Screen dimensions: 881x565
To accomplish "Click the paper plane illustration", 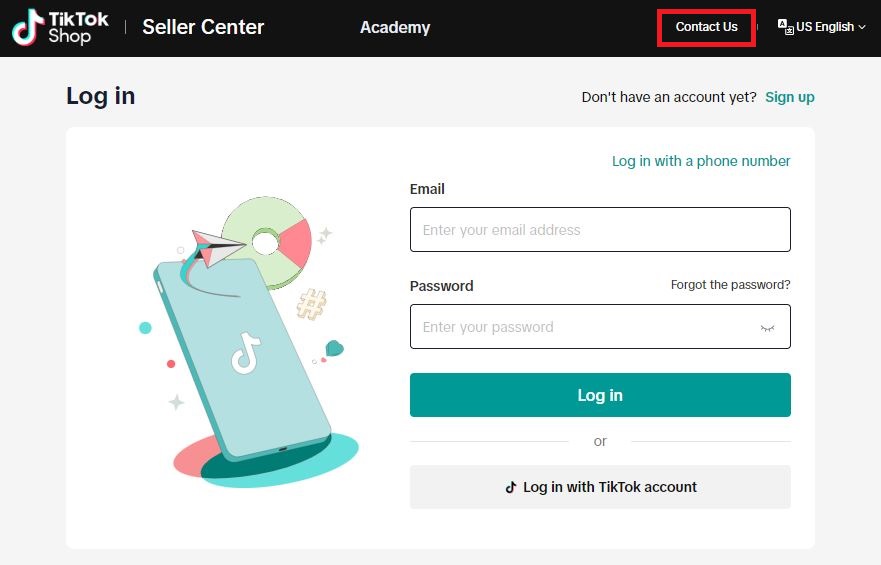I will (218, 245).
